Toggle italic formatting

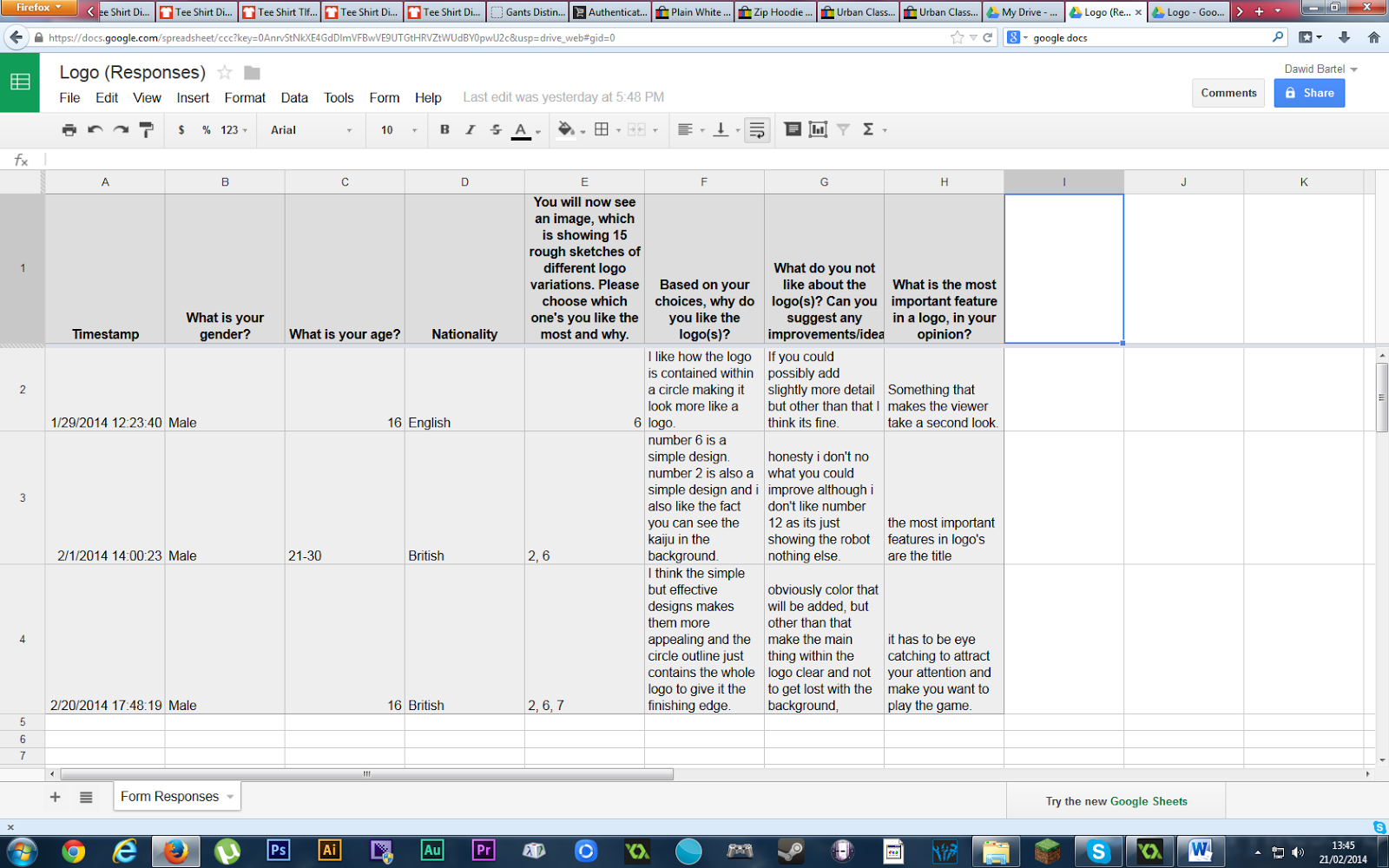pyautogui.click(x=471, y=129)
